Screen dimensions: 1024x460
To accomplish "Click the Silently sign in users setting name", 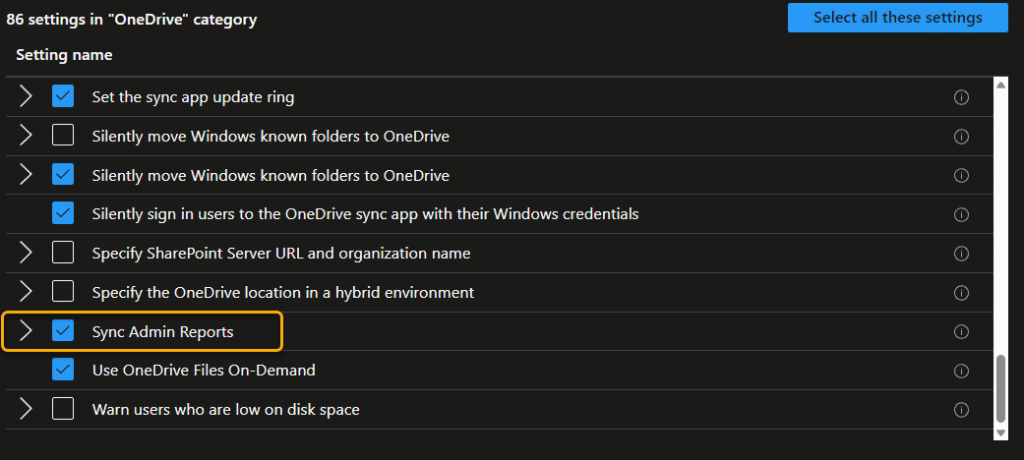I will pyautogui.click(x=365, y=214).
